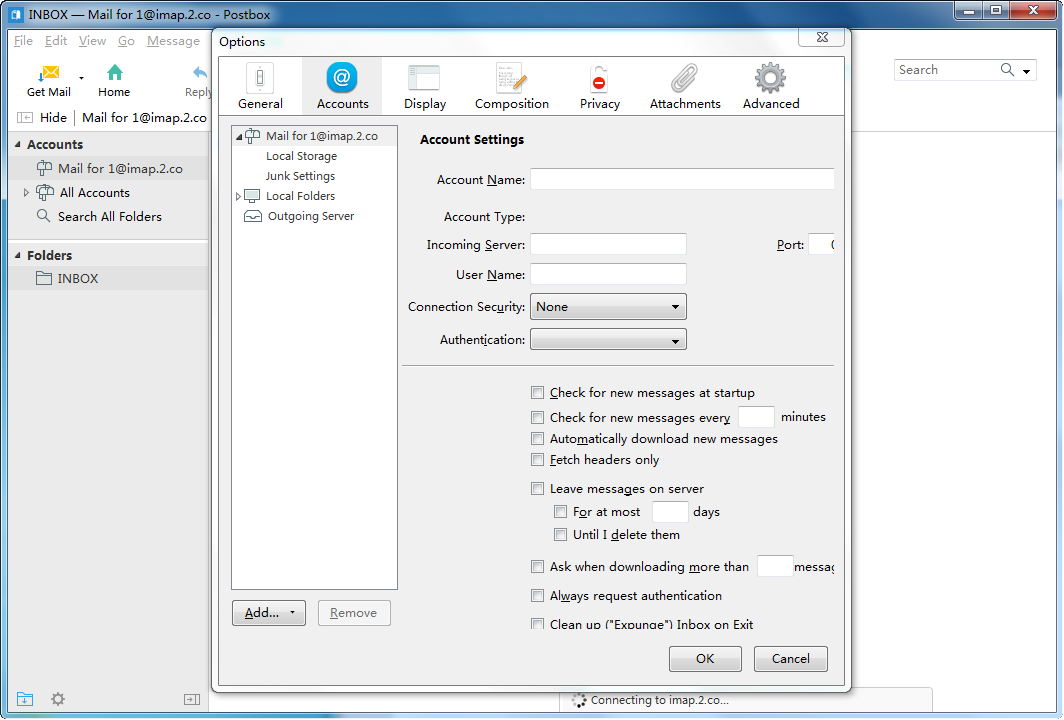Open the Display options tab

425,86
